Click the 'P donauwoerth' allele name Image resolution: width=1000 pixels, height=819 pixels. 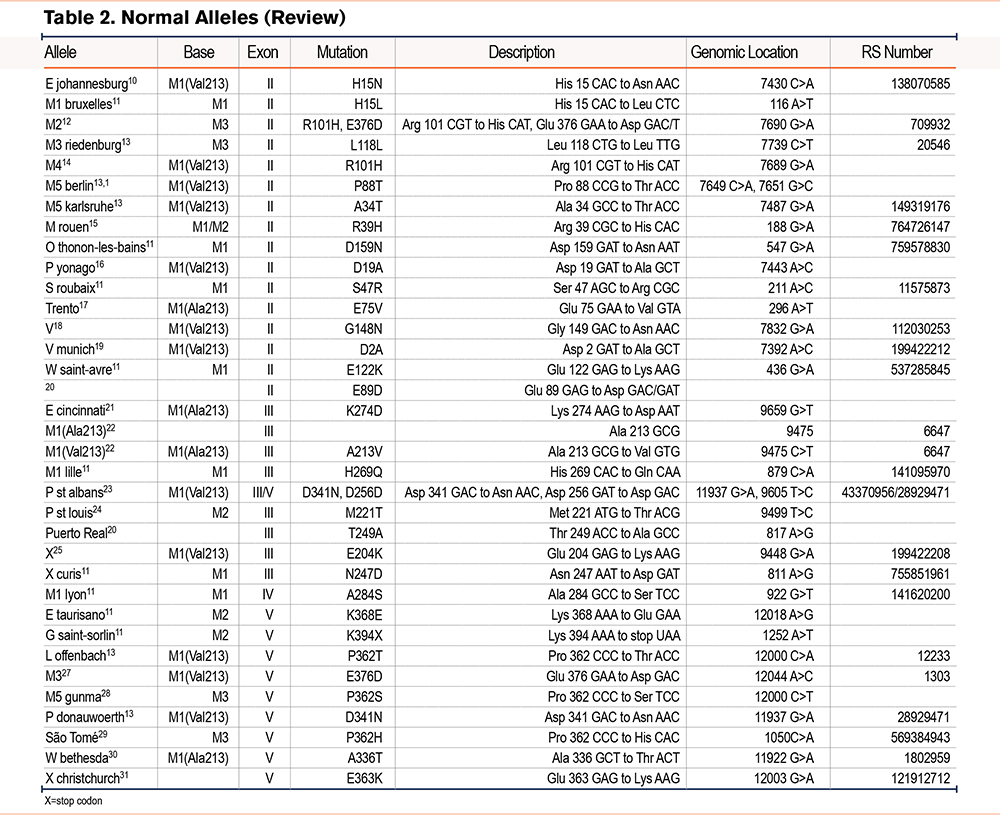tap(85, 716)
